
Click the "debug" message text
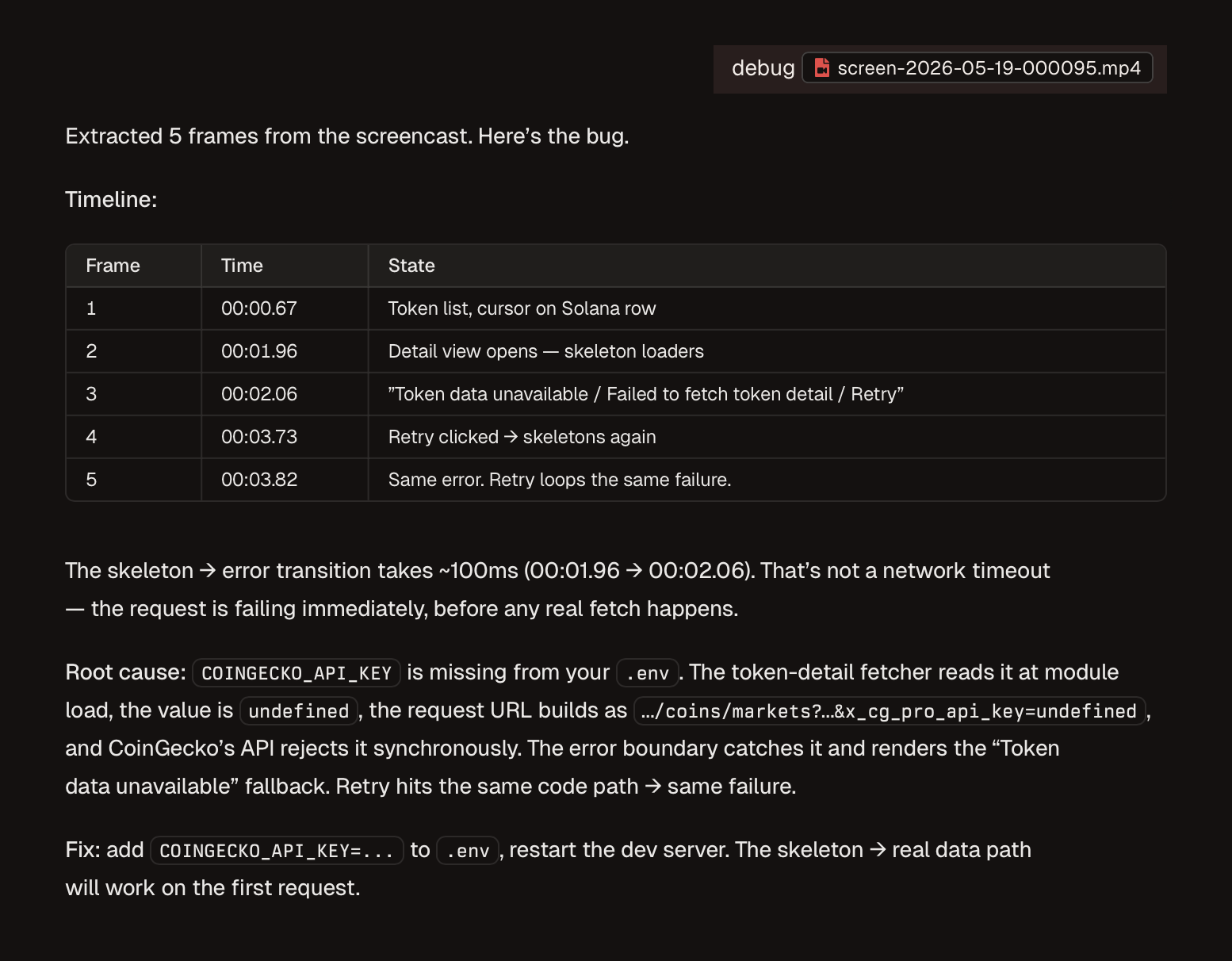click(x=763, y=68)
